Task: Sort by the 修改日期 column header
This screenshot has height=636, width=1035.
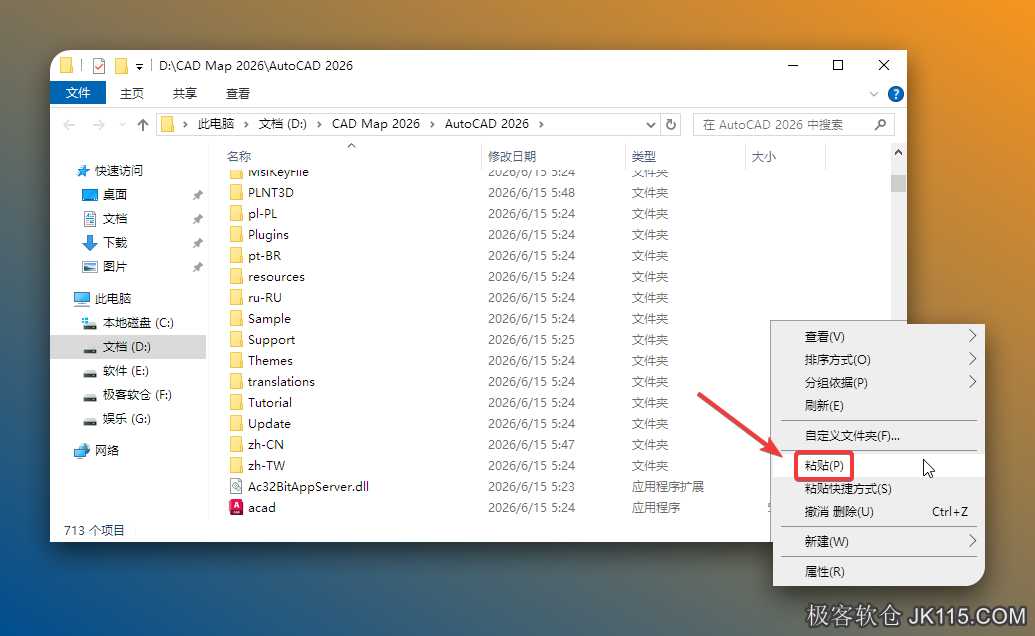Action: tap(512, 156)
